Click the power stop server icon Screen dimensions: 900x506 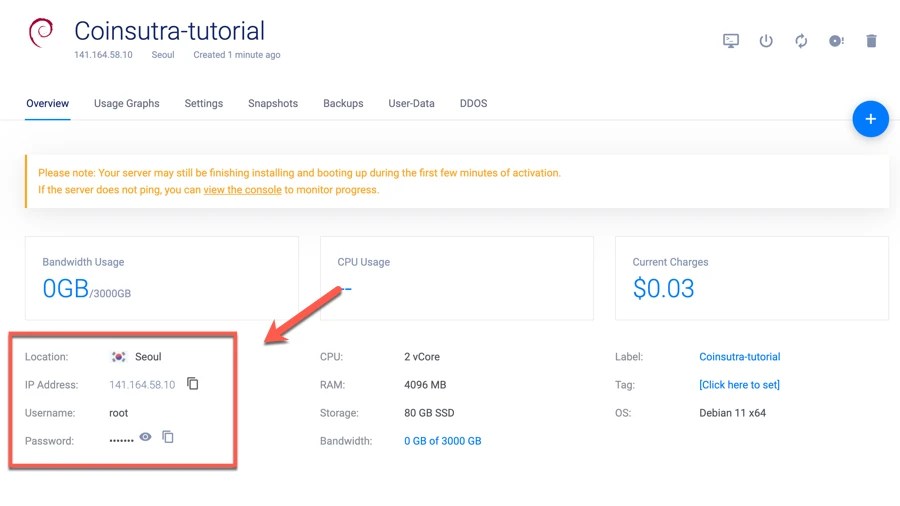tap(766, 41)
